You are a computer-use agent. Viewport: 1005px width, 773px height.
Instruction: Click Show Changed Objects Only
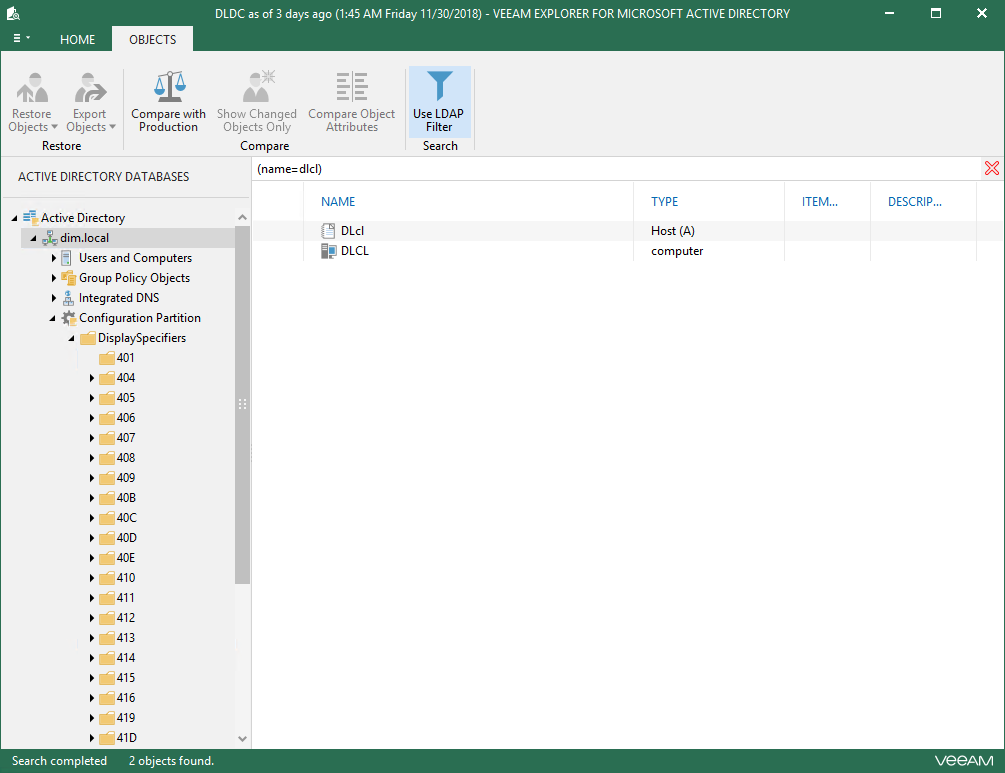(x=257, y=103)
